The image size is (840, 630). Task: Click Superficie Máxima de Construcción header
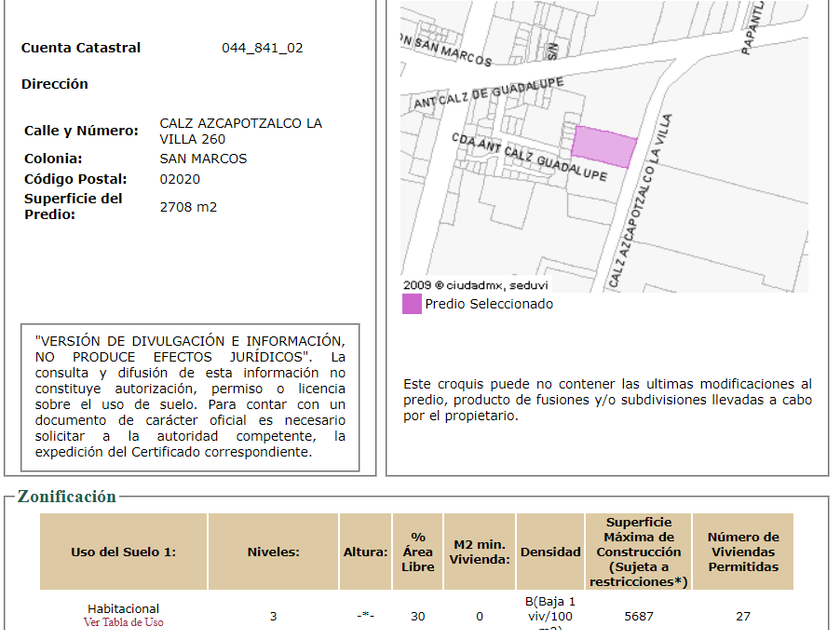(637, 552)
